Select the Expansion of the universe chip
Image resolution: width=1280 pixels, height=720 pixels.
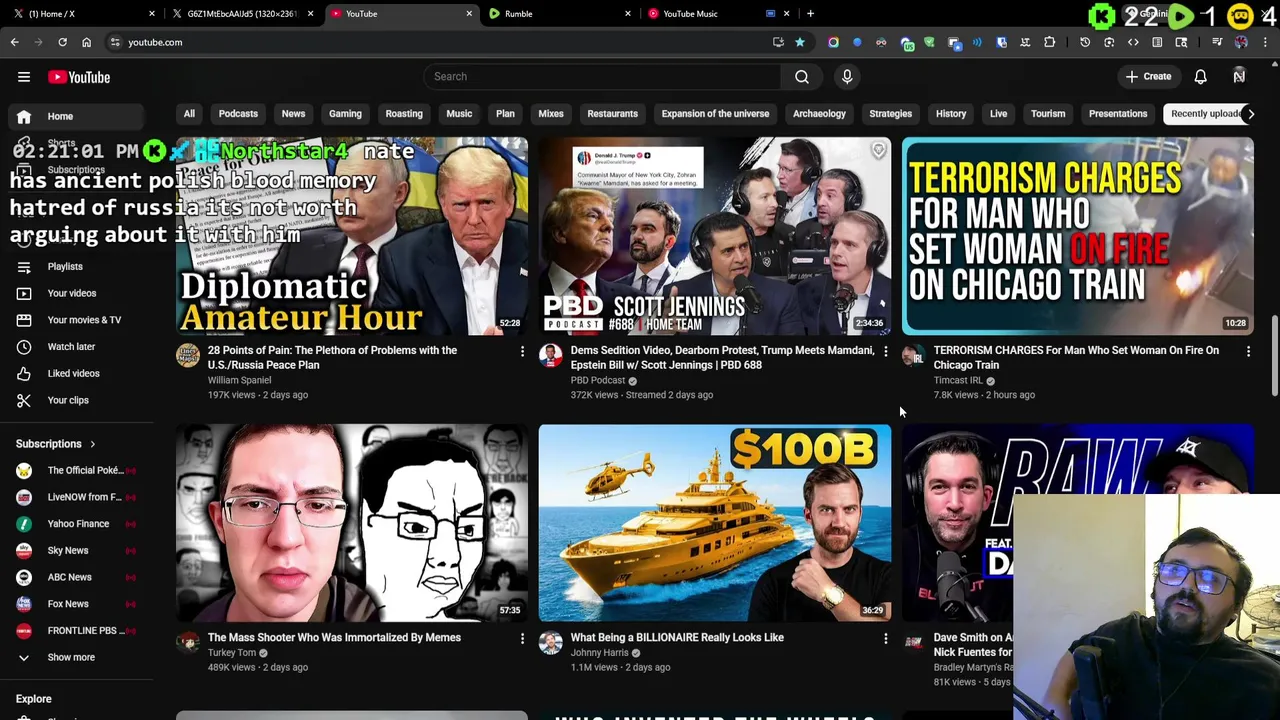pos(715,114)
